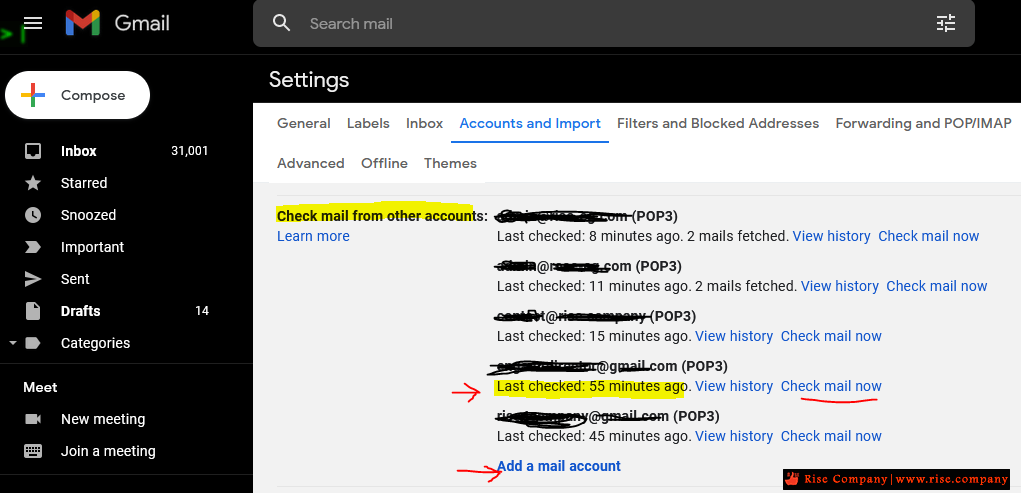Check mail now for account checked 55 minutes ago
The width and height of the screenshot is (1021, 493).
pos(831,386)
